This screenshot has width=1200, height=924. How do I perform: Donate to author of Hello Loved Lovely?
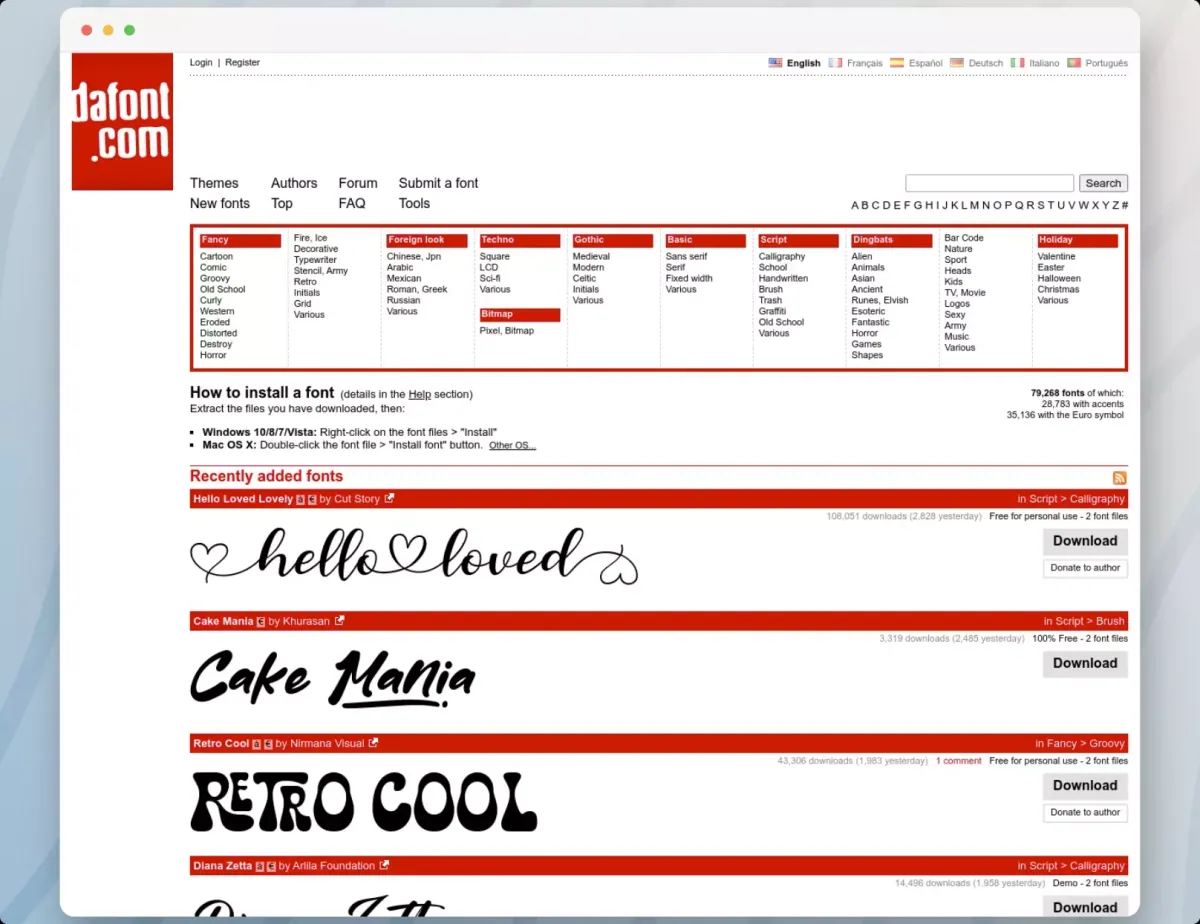click(1085, 568)
